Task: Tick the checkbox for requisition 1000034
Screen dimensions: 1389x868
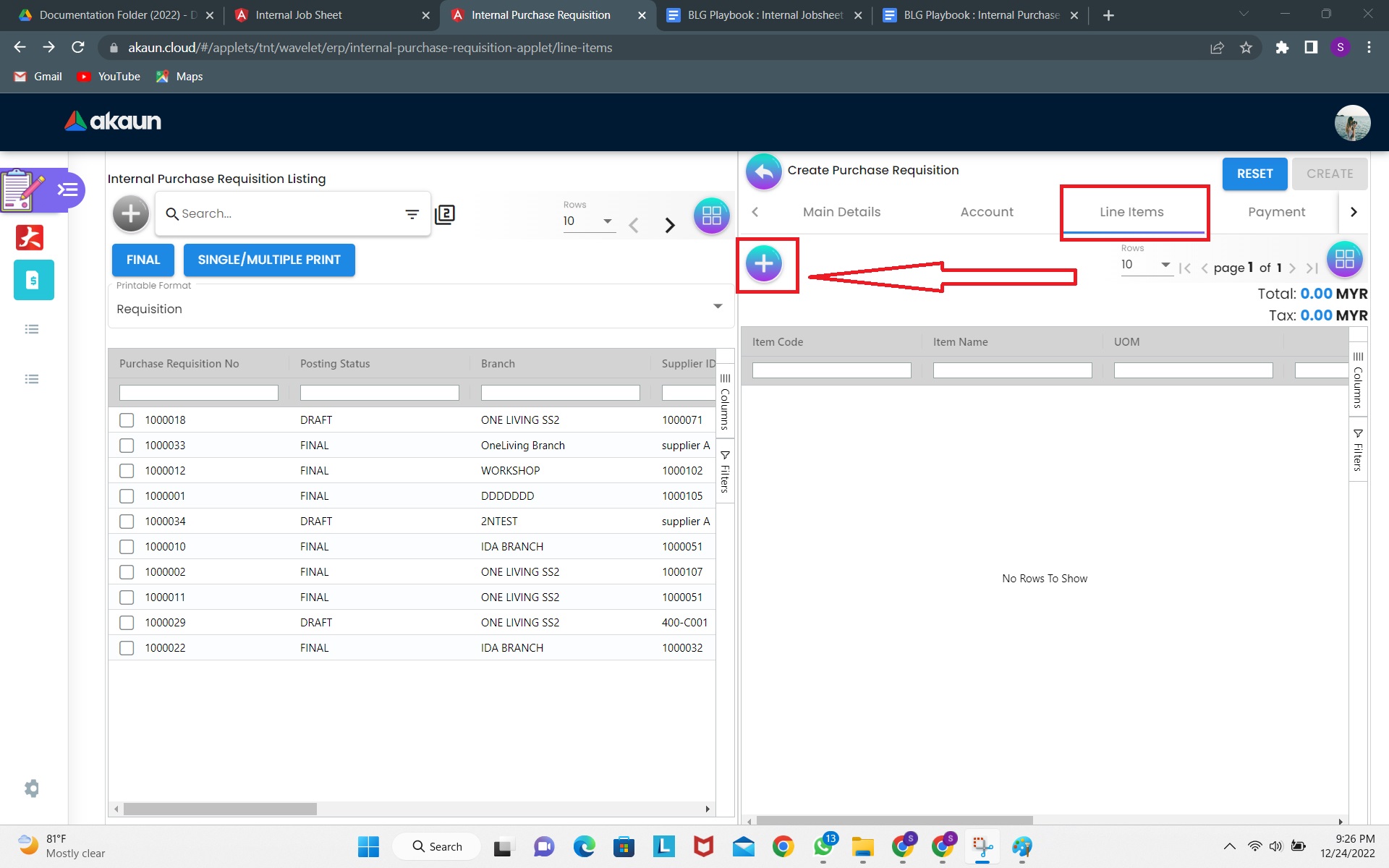Action: click(127, 522)
